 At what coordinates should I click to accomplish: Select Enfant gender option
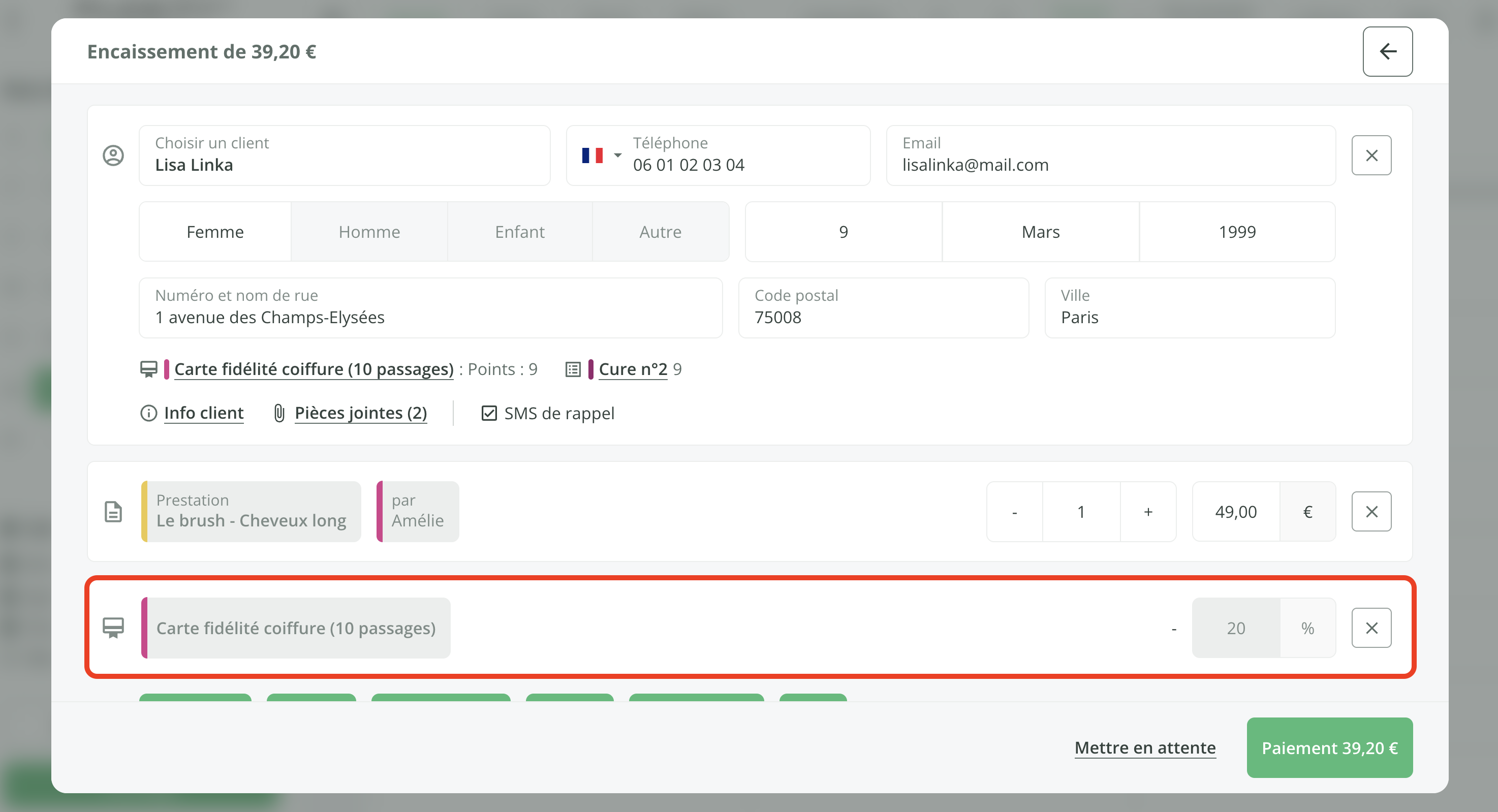coord(519,232)
